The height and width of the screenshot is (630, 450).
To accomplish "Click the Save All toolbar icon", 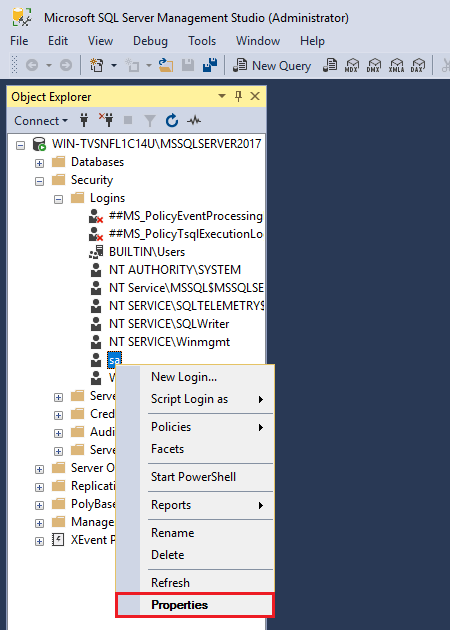I will click(210, 65).
